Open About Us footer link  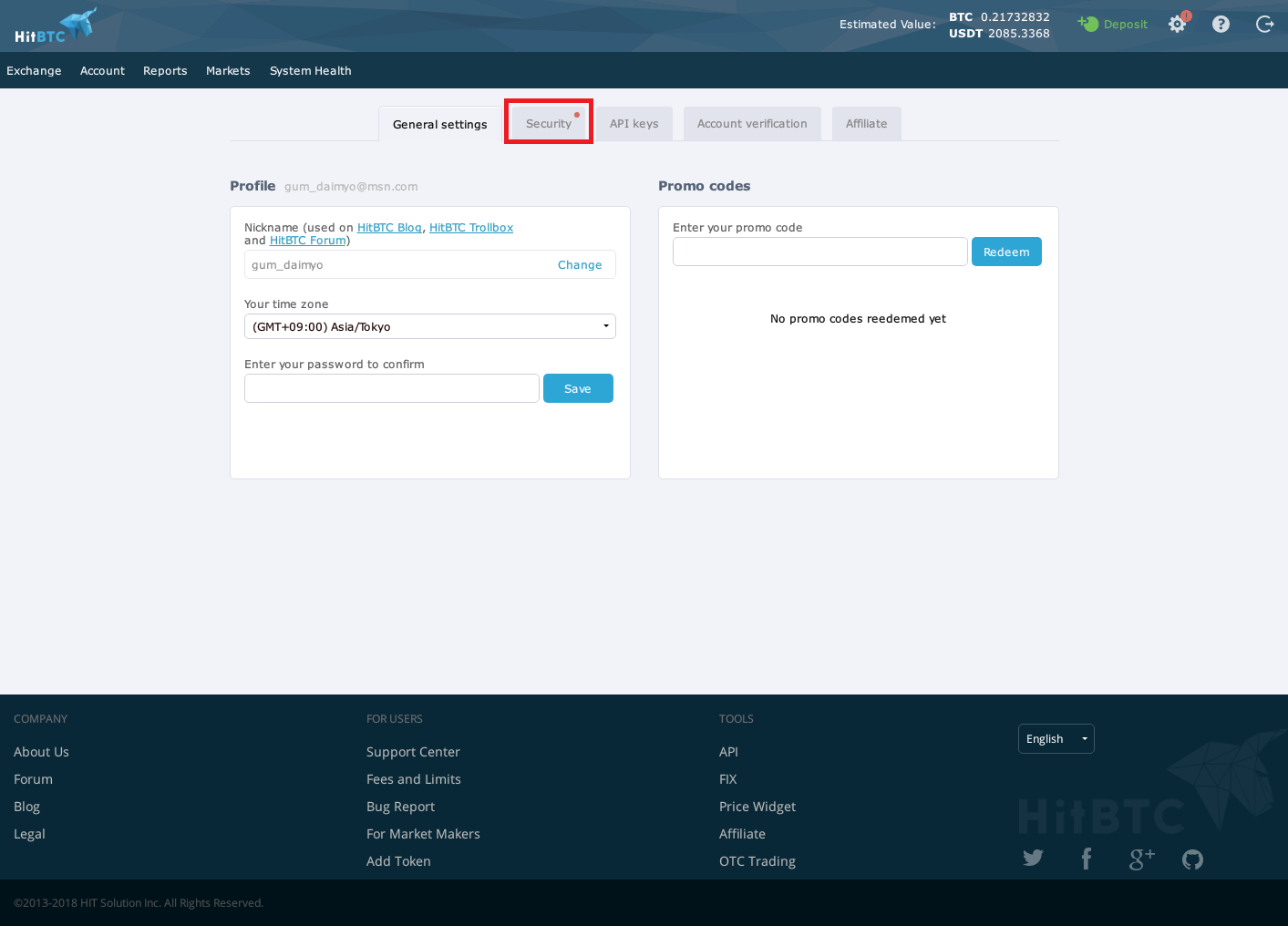(41, 752)
